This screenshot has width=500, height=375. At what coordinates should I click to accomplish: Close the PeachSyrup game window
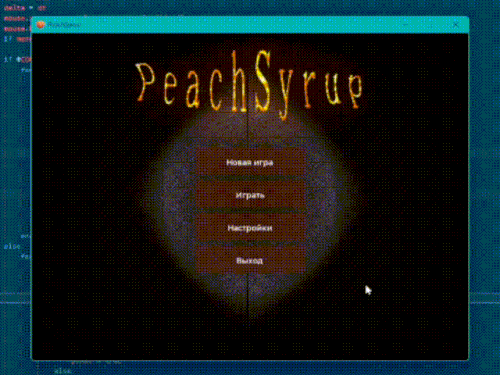tap(456, 25)
